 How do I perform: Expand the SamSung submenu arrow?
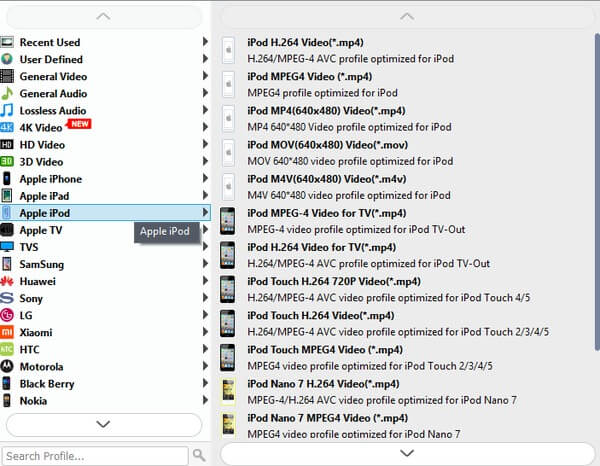205,264
